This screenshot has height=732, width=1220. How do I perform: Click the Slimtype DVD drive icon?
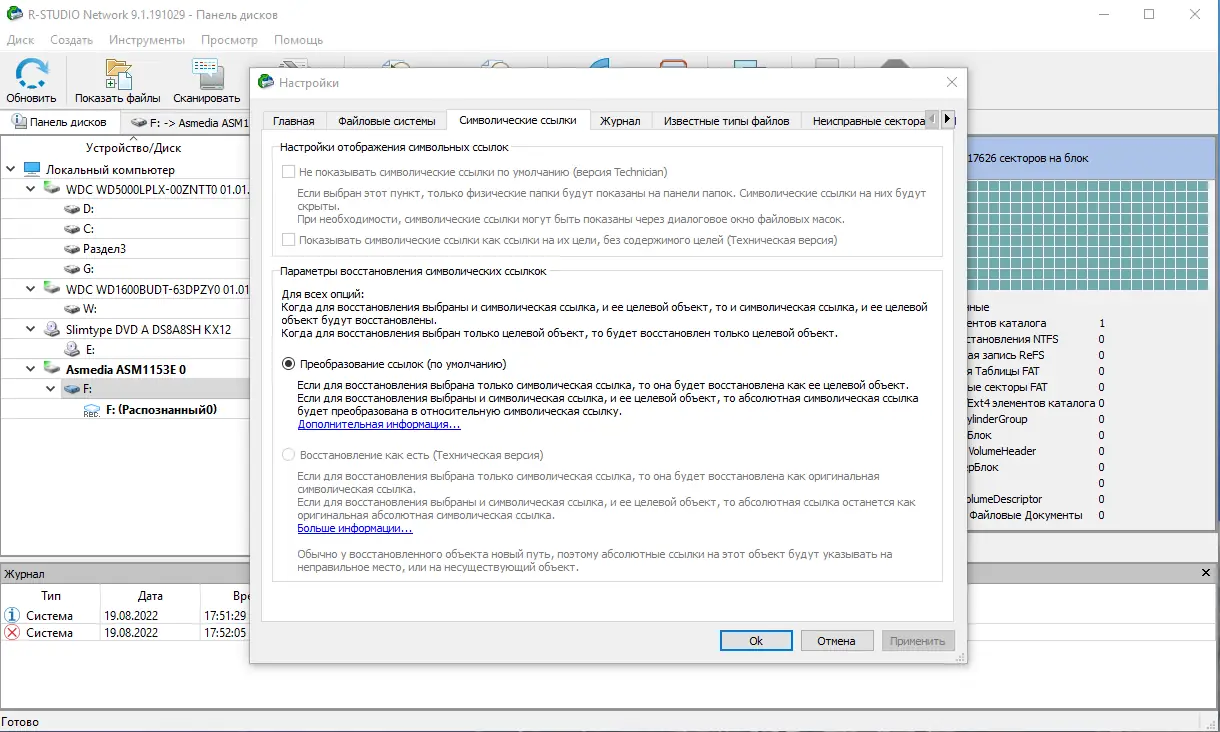(51, 329)
